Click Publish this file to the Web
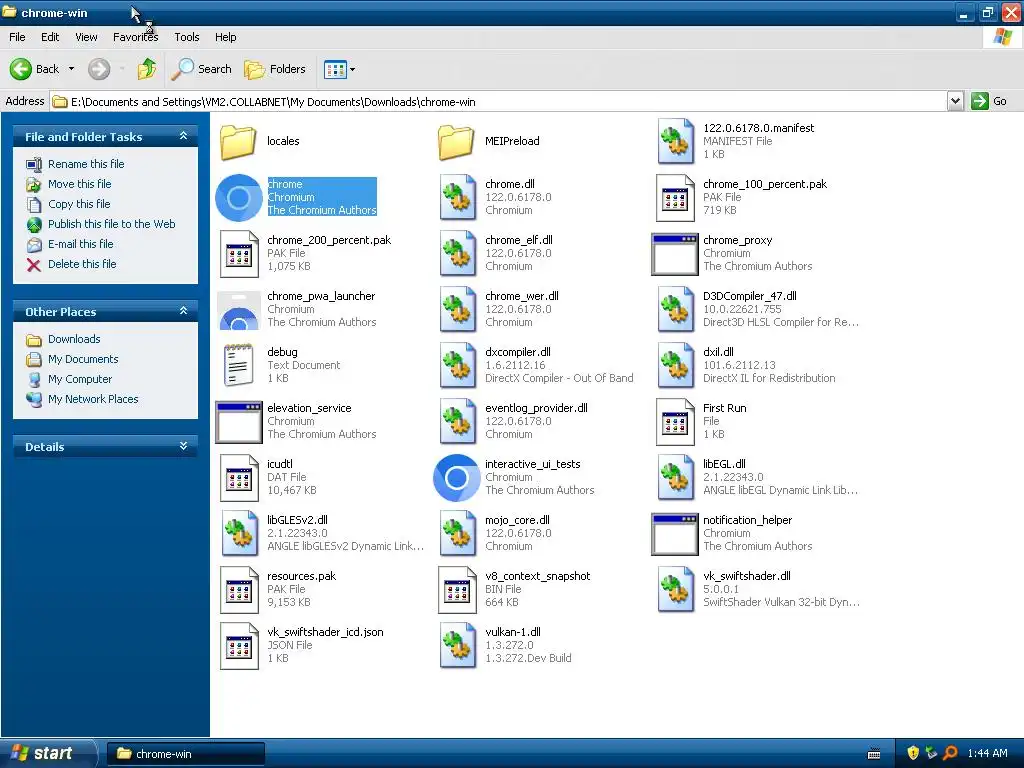Screen dimensions: 1024x768 click(x=111, y=224)
